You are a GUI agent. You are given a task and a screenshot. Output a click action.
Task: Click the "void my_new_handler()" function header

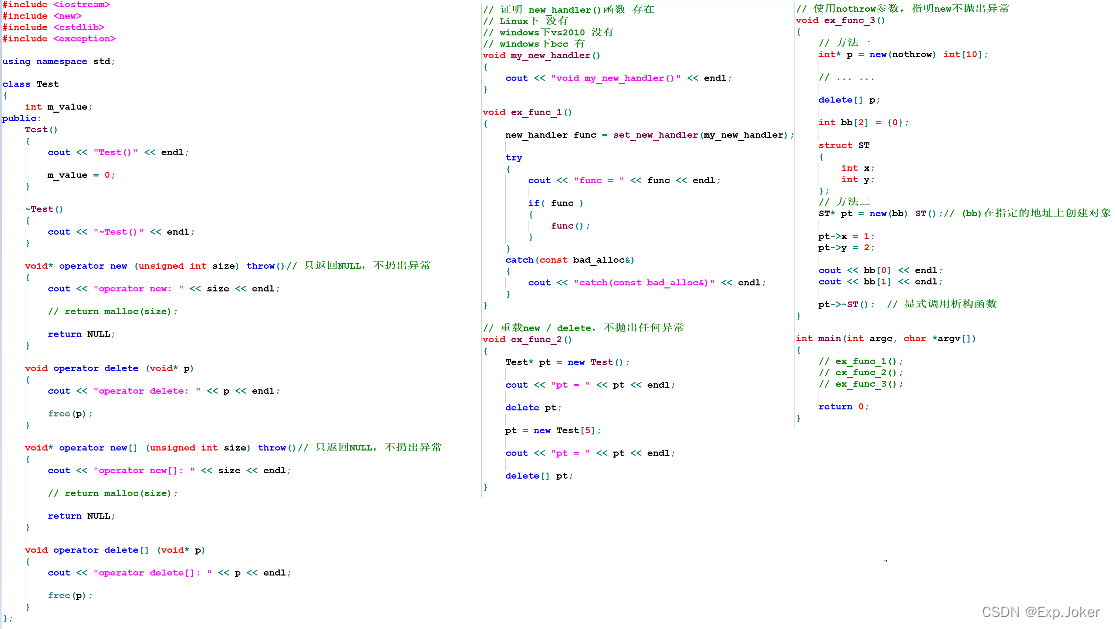point(541,55)
